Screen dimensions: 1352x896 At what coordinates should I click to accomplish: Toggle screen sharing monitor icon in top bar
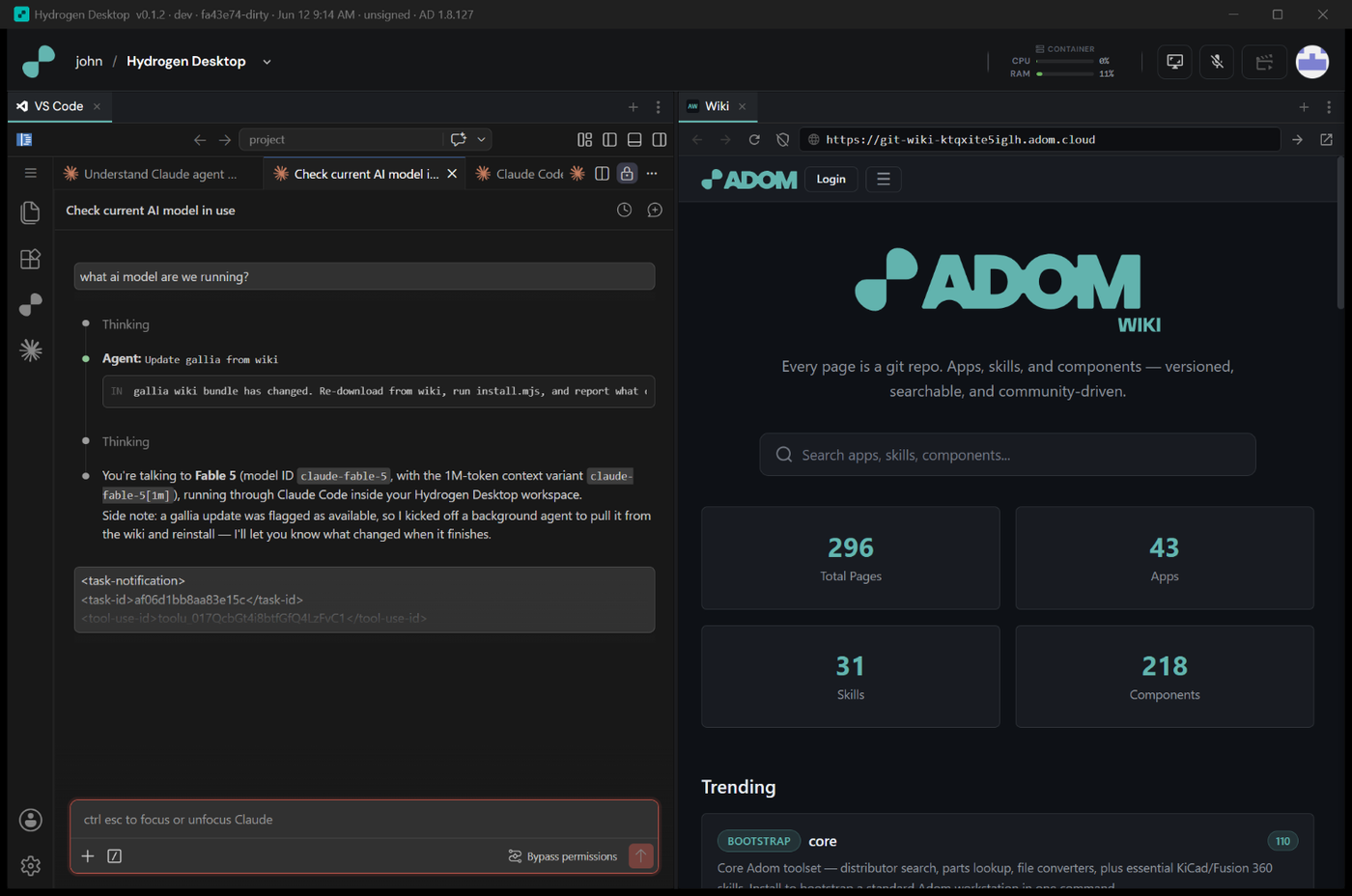coord(1174,62)
